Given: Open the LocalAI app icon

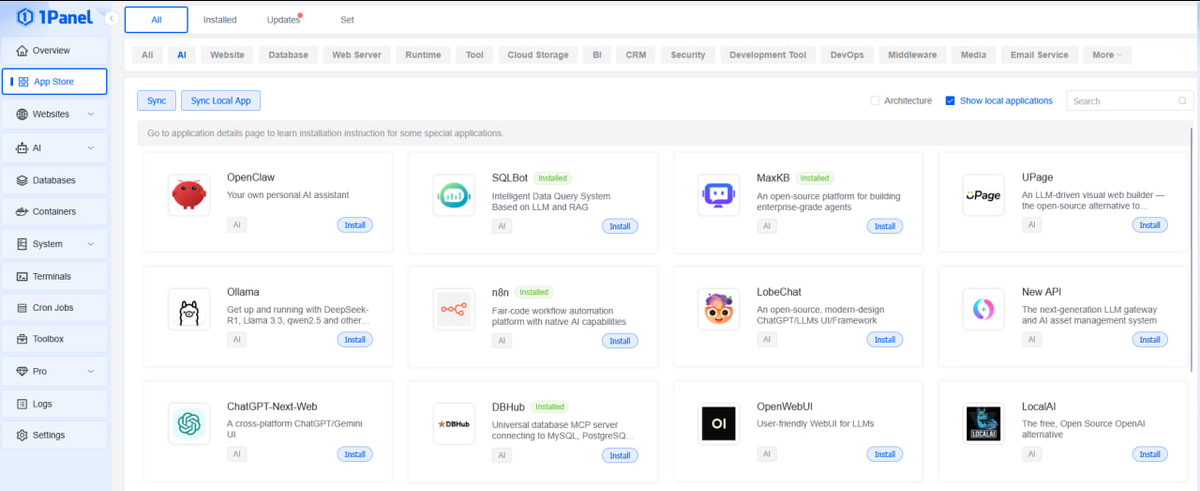Looking at the screenshot, I should click(x=983, y=424).
